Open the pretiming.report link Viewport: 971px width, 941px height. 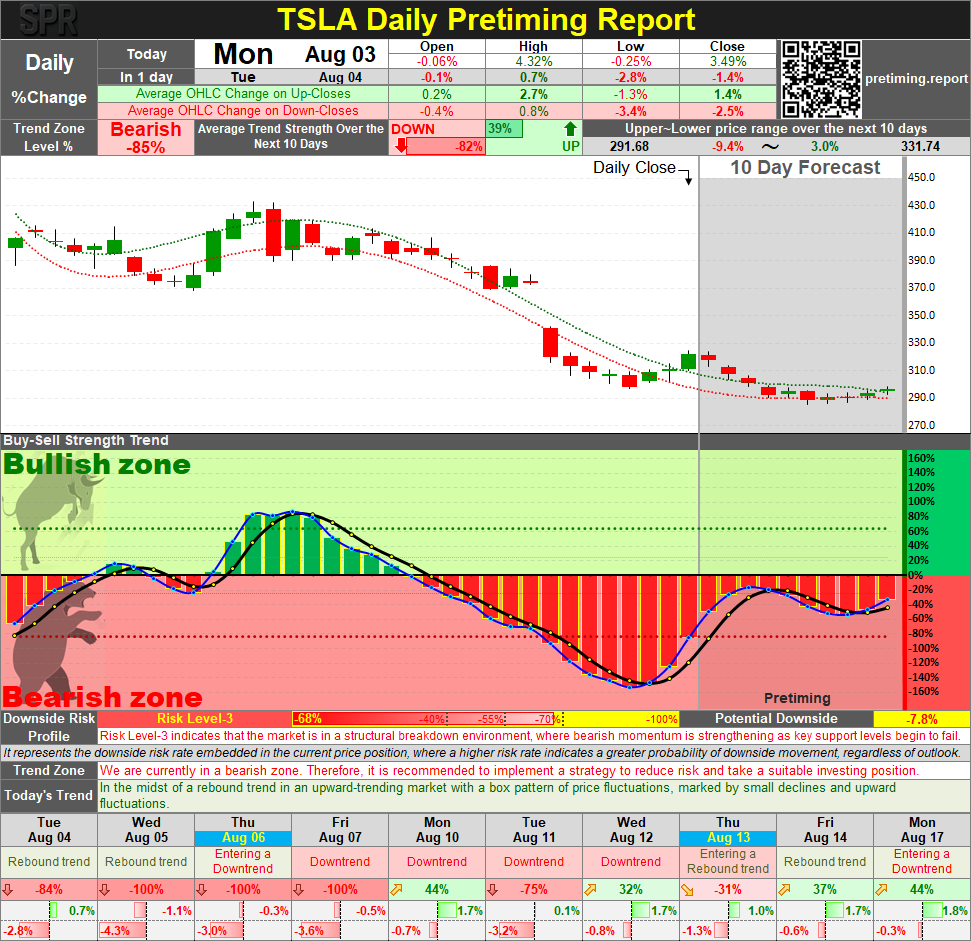916,79
